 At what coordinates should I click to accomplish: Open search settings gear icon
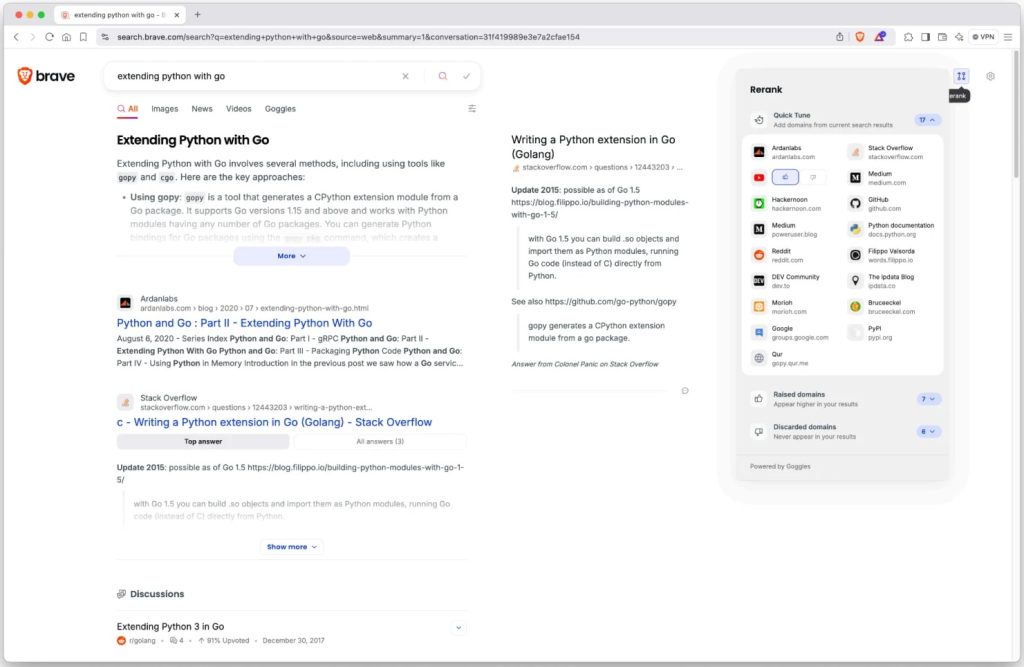(x=991, y=76)
